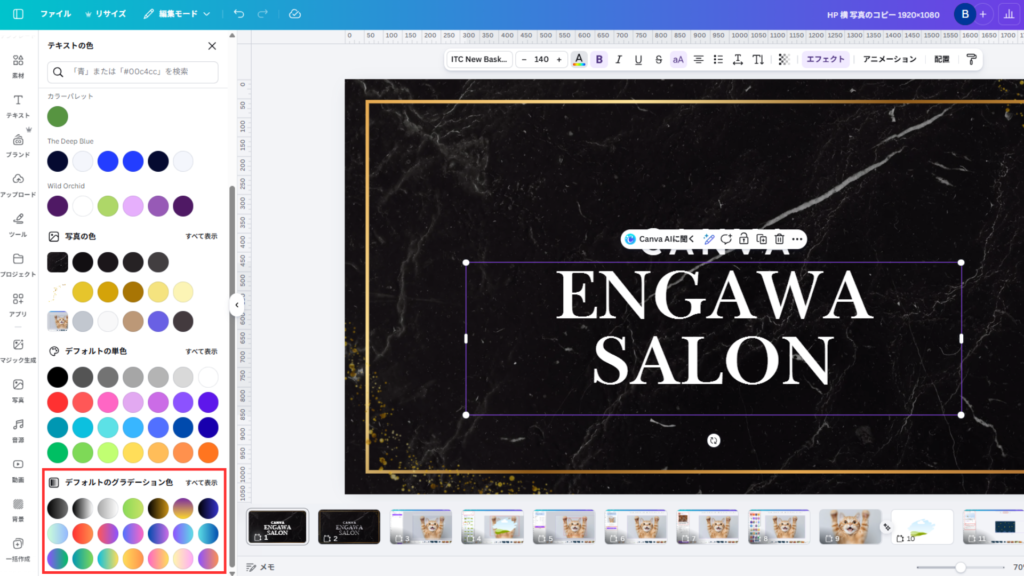Expand the 編集モード dropdown
1024x576 pixels.
click(x=177, y=15)
